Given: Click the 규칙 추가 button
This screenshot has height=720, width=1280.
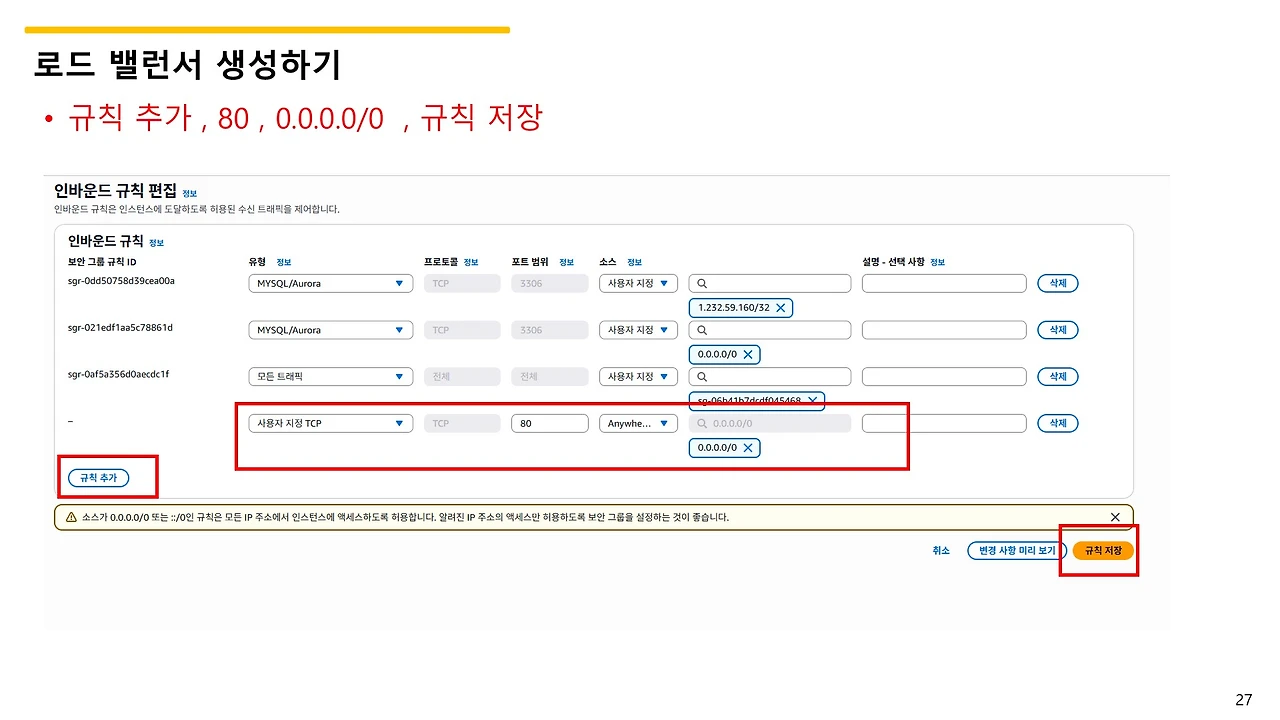Looking at the screenshot, I should point(99,478).
